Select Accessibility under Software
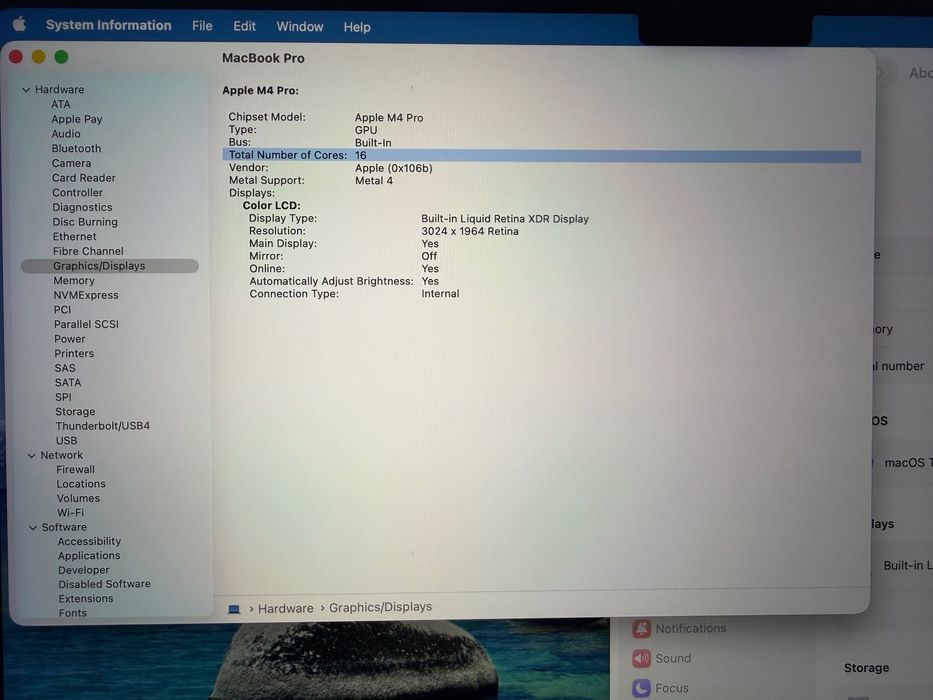933x700 pixels. pos(89,541)
